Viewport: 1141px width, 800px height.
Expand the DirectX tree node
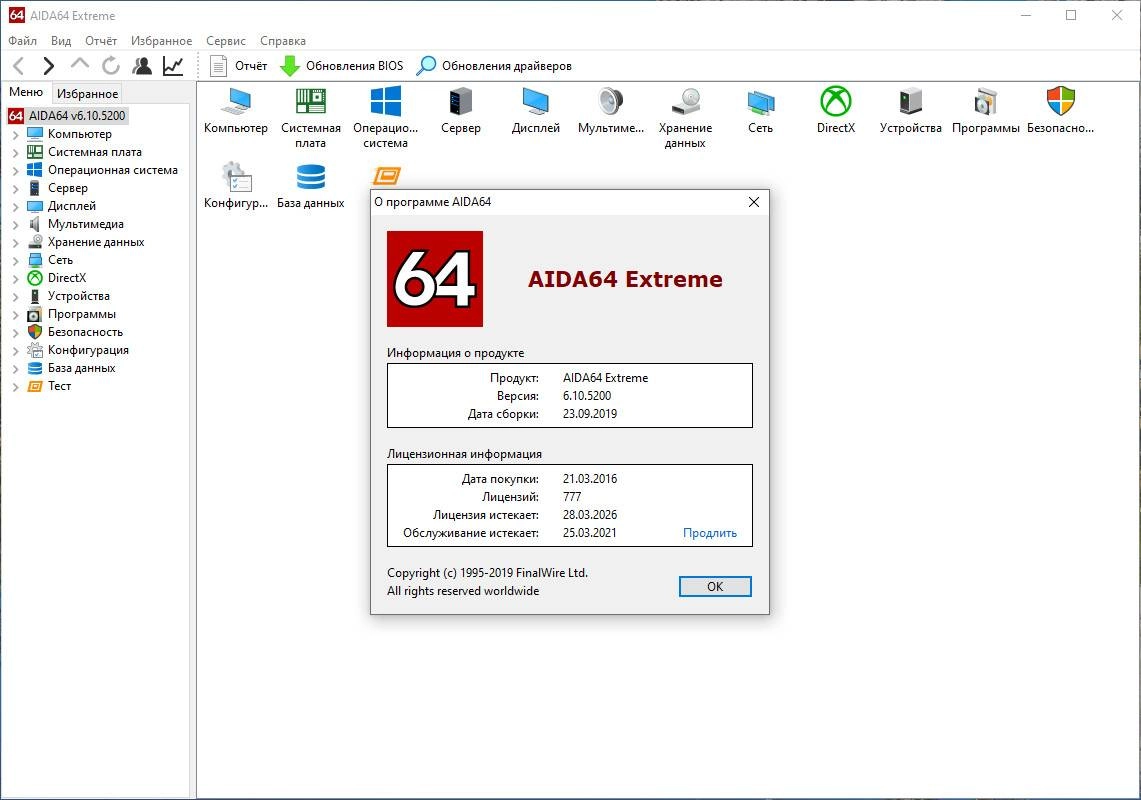15,279
